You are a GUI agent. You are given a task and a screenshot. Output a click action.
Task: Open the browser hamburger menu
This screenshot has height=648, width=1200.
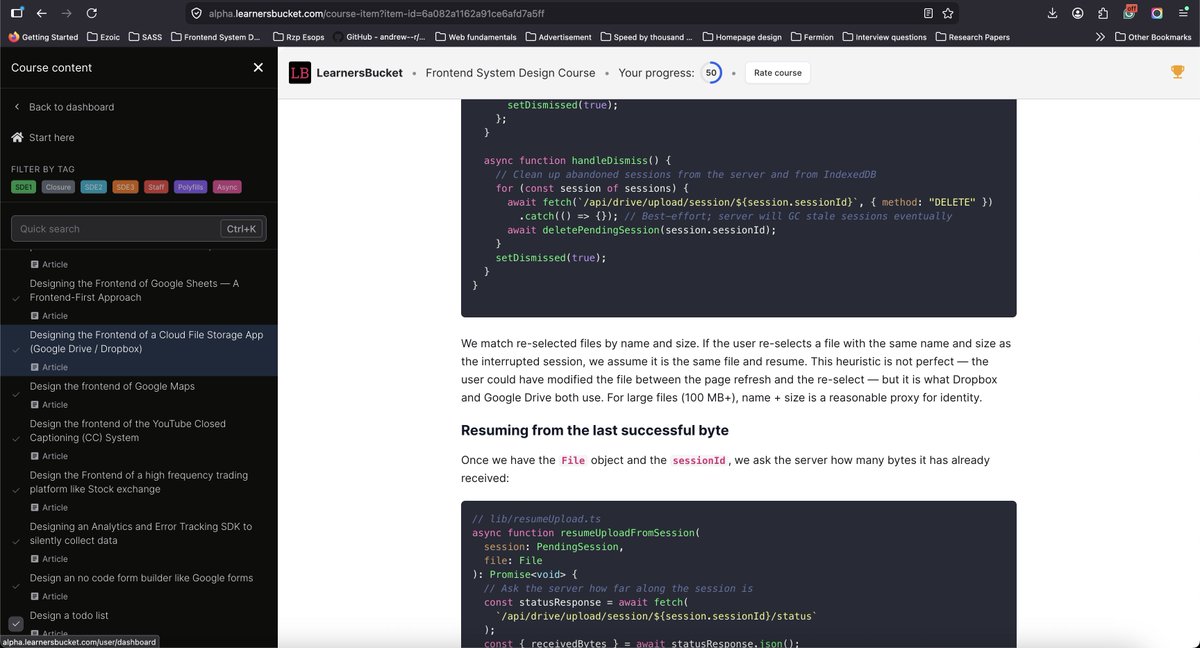click(x=1183, y=14)
